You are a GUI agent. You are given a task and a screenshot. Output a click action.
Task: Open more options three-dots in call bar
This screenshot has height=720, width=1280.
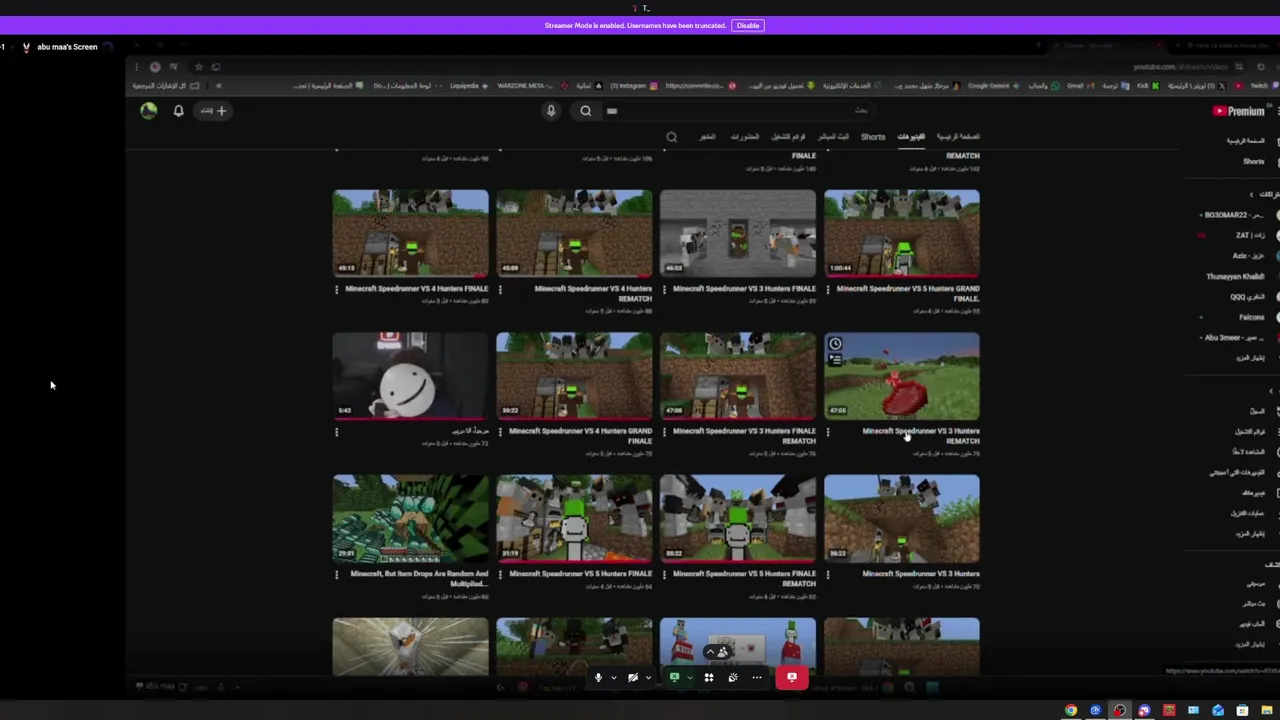[757, 678]
